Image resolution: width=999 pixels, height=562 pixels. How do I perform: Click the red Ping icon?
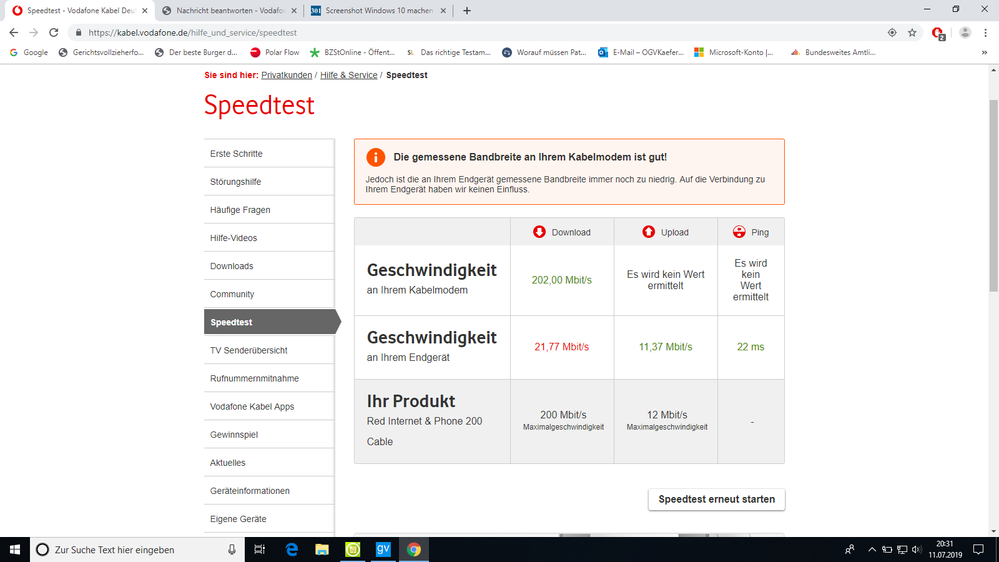pyautogui.click(x=738, y=232)
